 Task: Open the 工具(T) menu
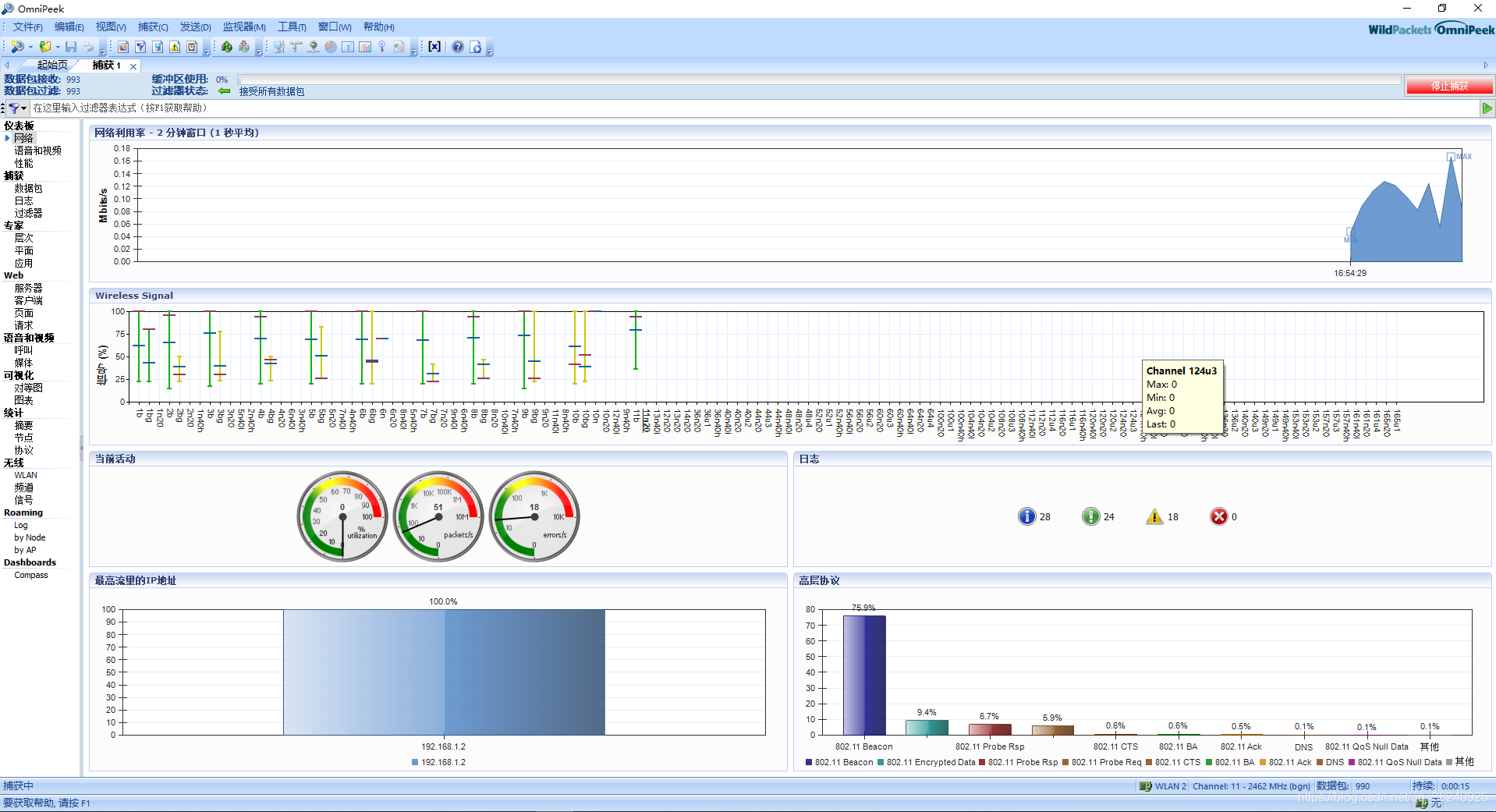pyautogui.click(x=292, y=27)
